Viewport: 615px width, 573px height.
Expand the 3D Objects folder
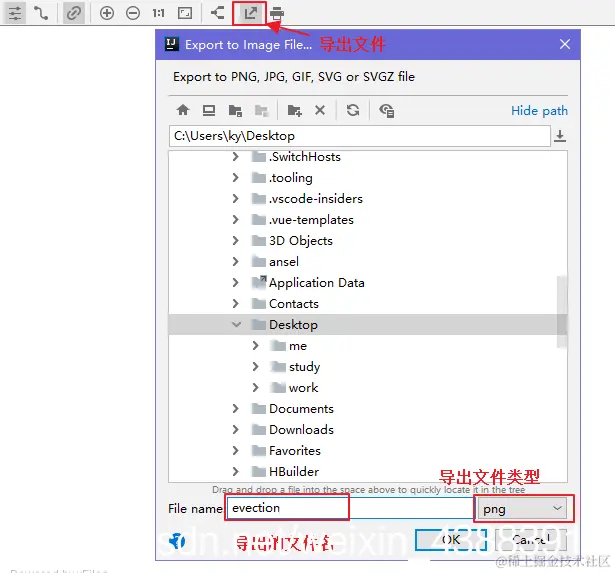(x=235, y=240)
